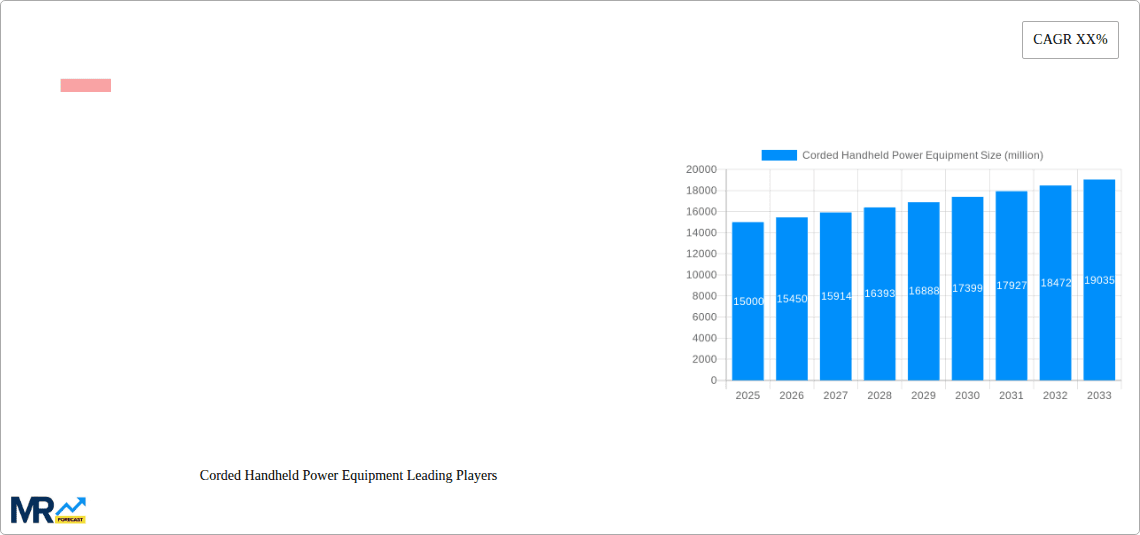Select the 2027 bar labeled 15914
This screenshot has height=535, width=1140.
[x=836, y=297]
